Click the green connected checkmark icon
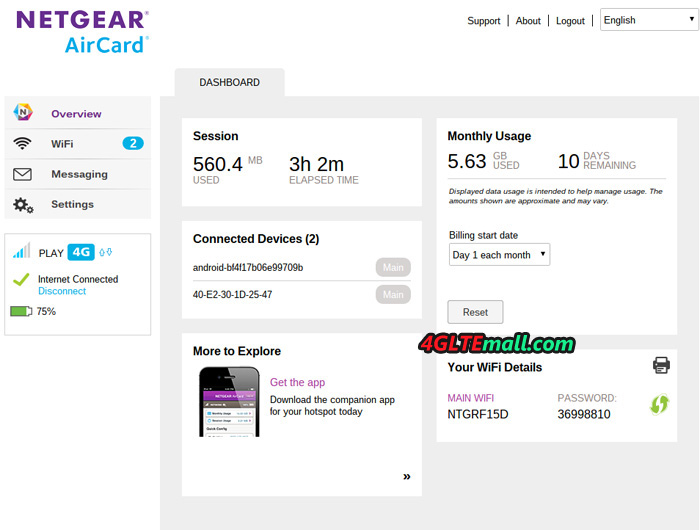 point(21,282)
